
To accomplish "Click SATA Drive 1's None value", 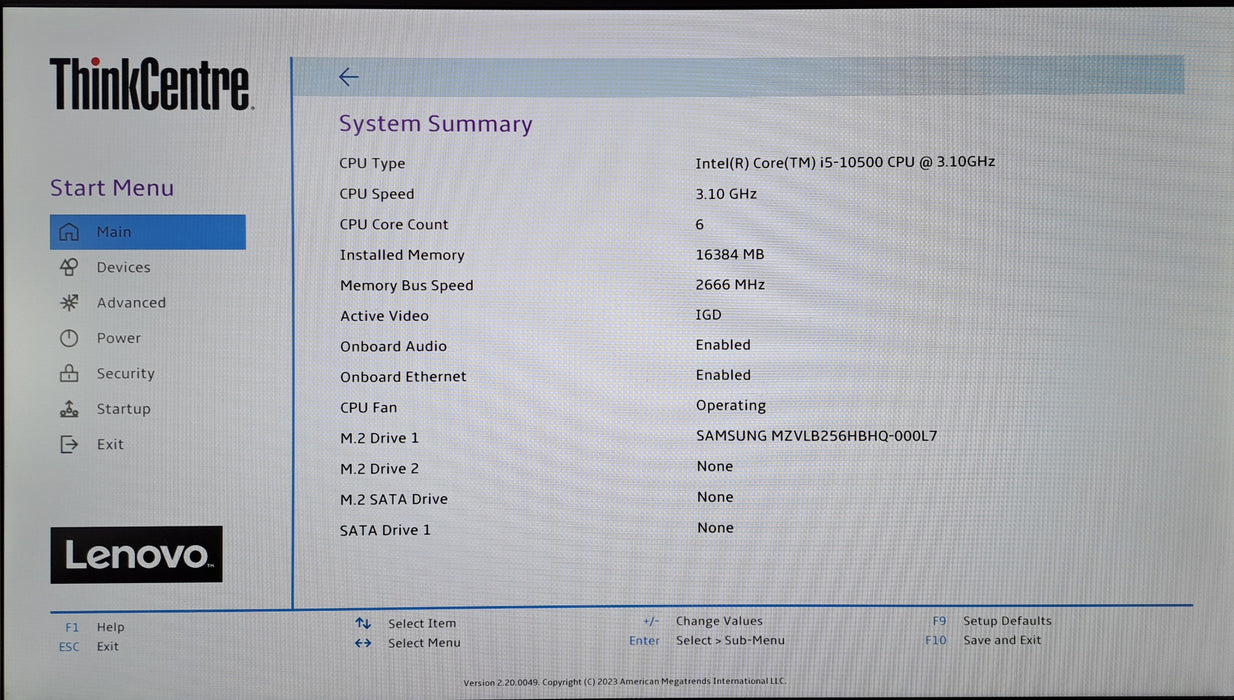I will coord(715,528).
